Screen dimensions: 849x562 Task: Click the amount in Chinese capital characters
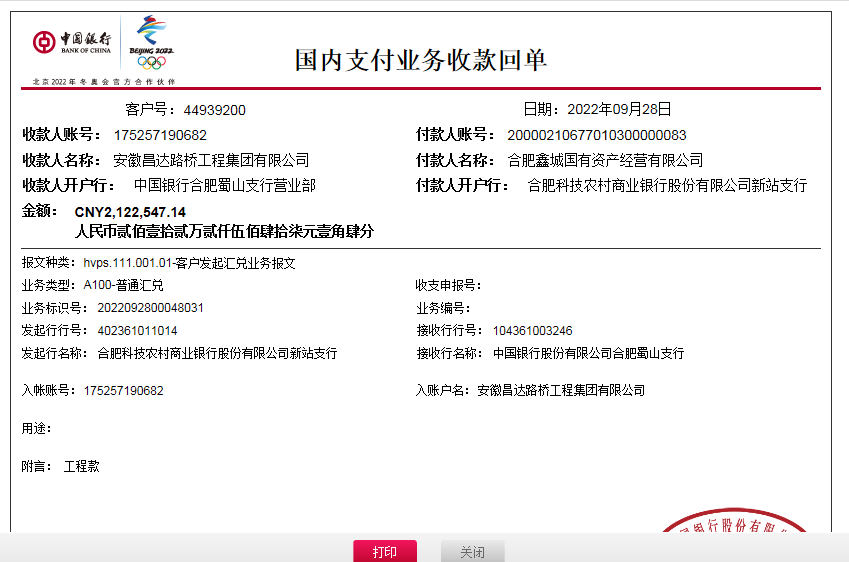click(224, 231)
